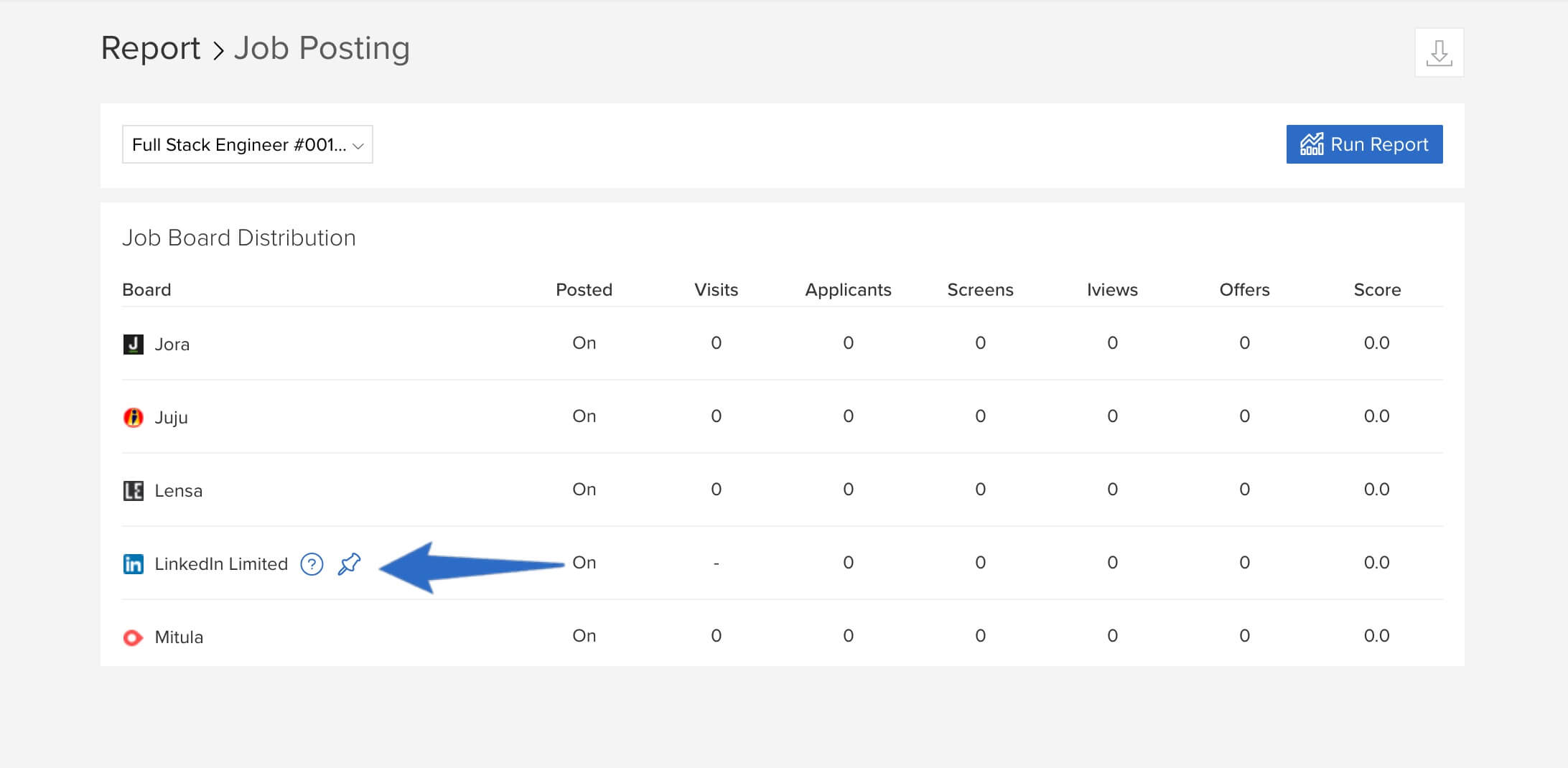The height and width of the screenshot is (768, 1568).
Task: Click the Mitula board logo icon
Action: pos(134,637)
